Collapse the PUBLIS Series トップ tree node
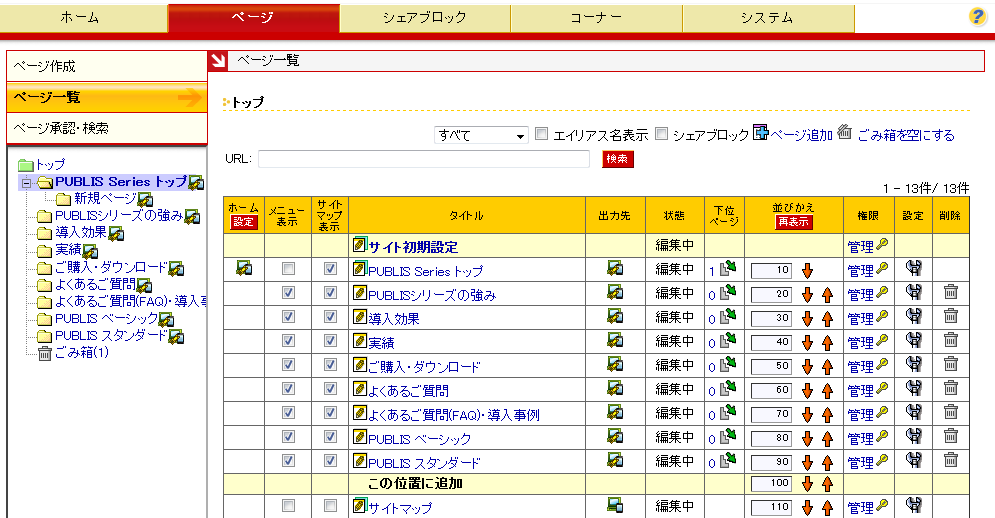The width and height of the screenshot is (995, 518). coord(26,183)
